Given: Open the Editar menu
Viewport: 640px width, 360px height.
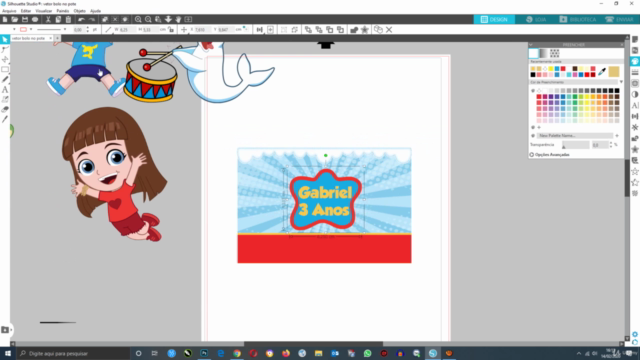Looking at the screenshot, I should coord(26,11).
